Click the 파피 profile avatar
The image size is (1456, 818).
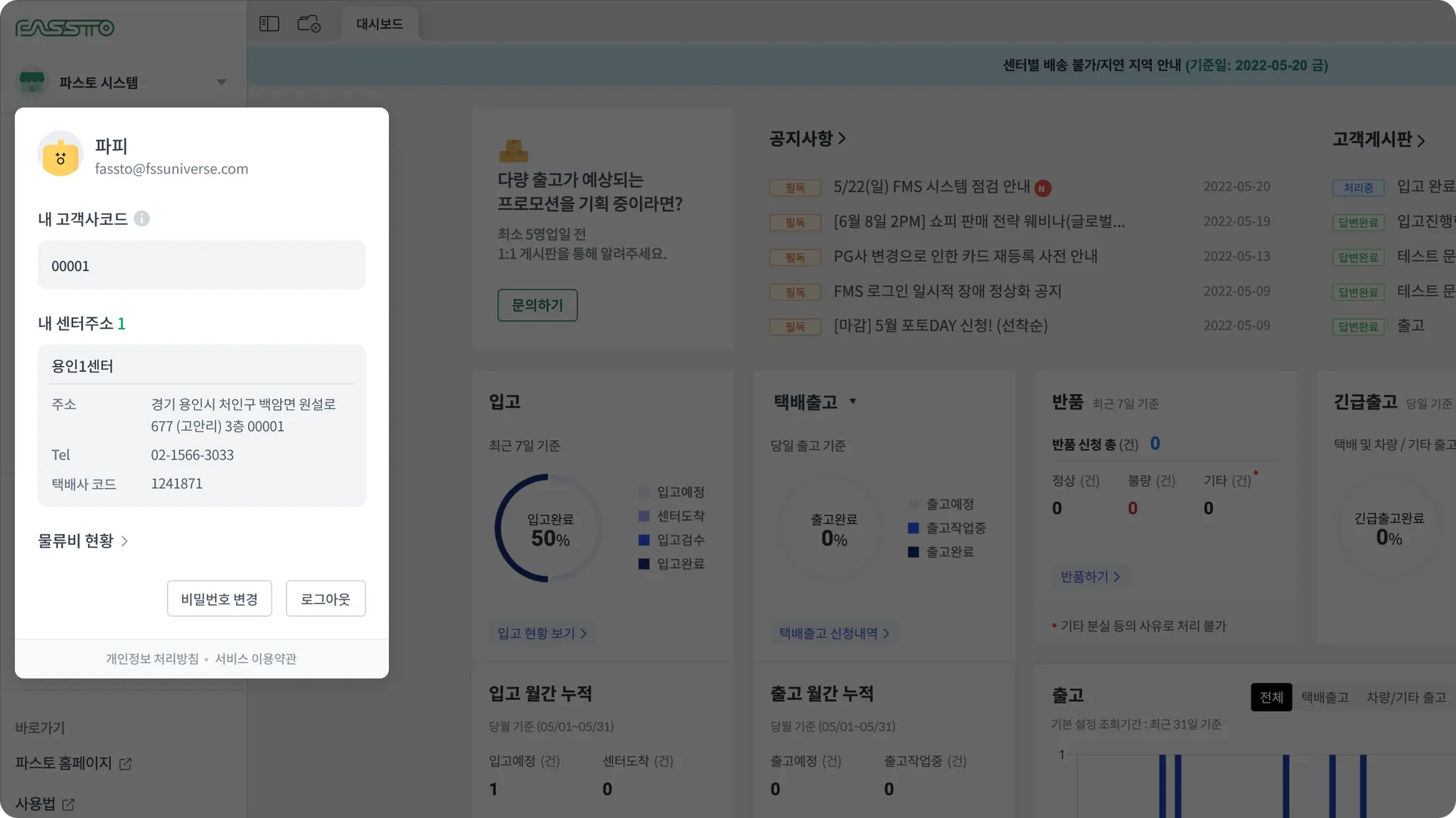coord(61,154)
